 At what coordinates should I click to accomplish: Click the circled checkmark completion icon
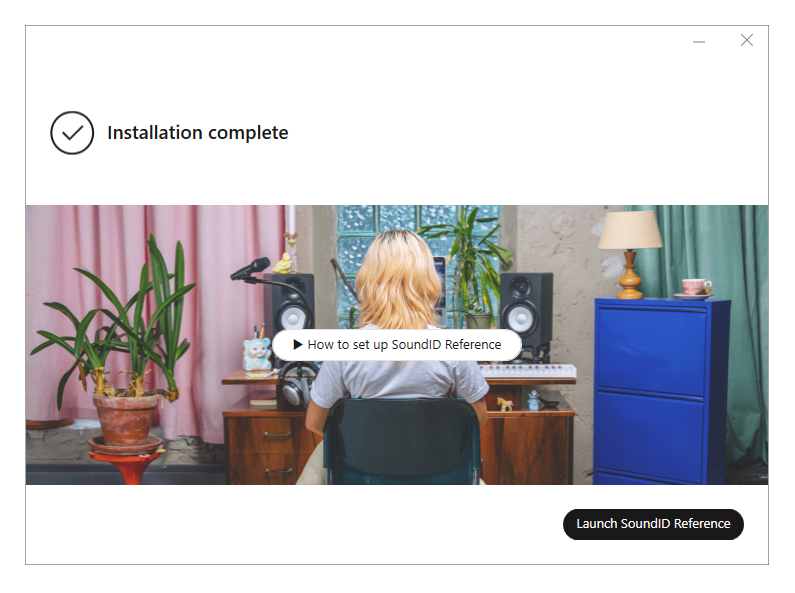pos(72,133)
